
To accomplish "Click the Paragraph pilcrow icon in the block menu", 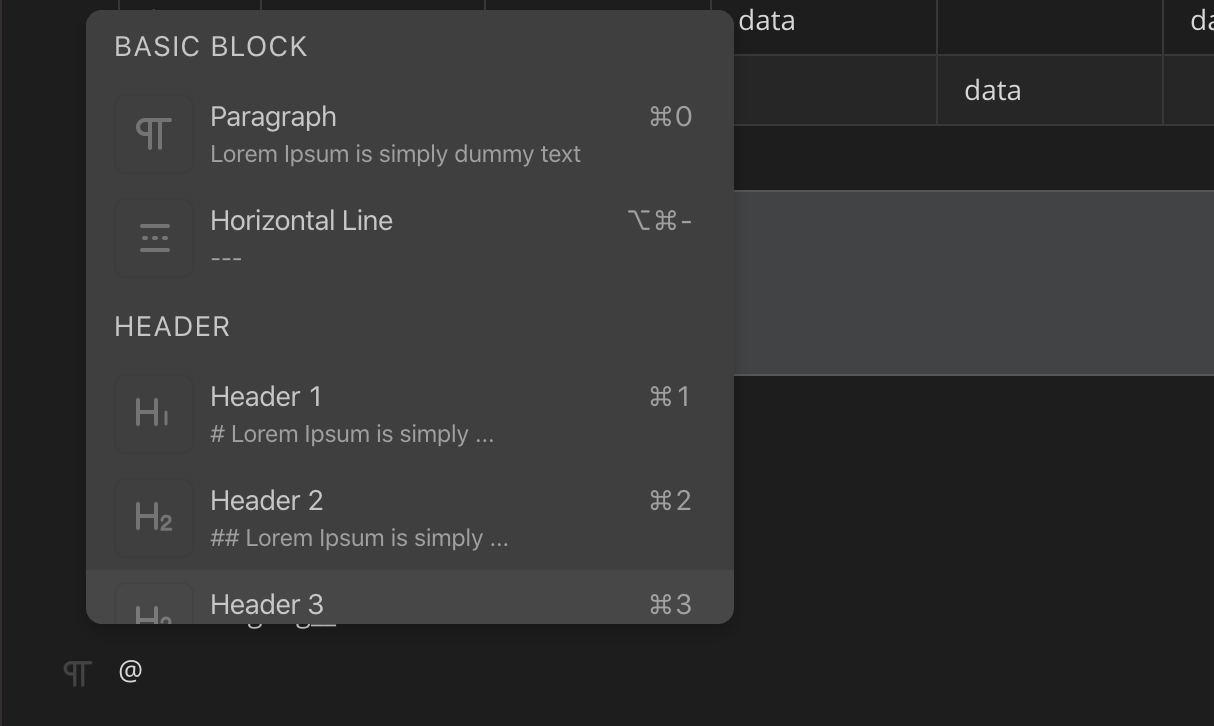I will click(x=154, y=134).
